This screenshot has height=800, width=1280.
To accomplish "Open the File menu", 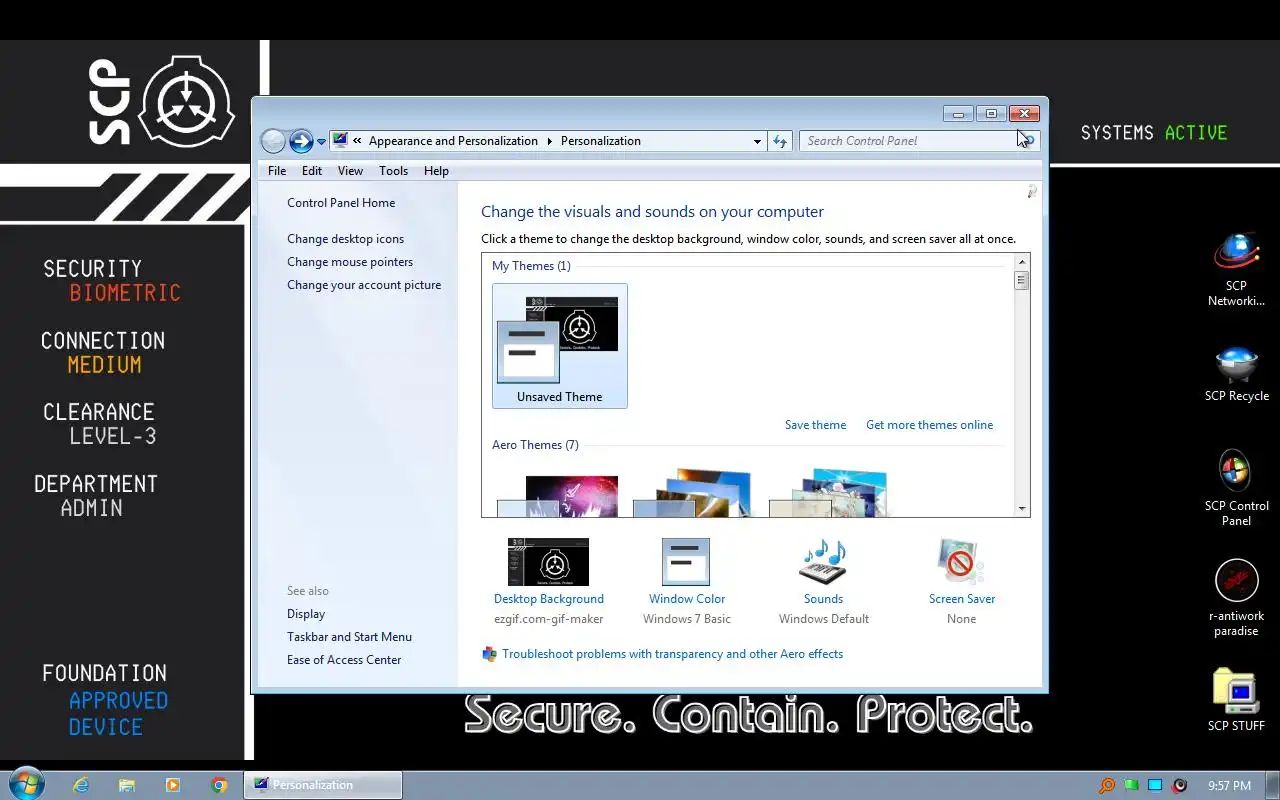I will point(277,171).
